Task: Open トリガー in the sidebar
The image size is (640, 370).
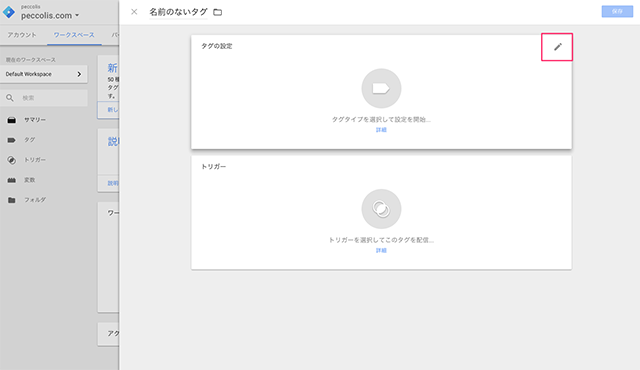Action: coord(35,160)
